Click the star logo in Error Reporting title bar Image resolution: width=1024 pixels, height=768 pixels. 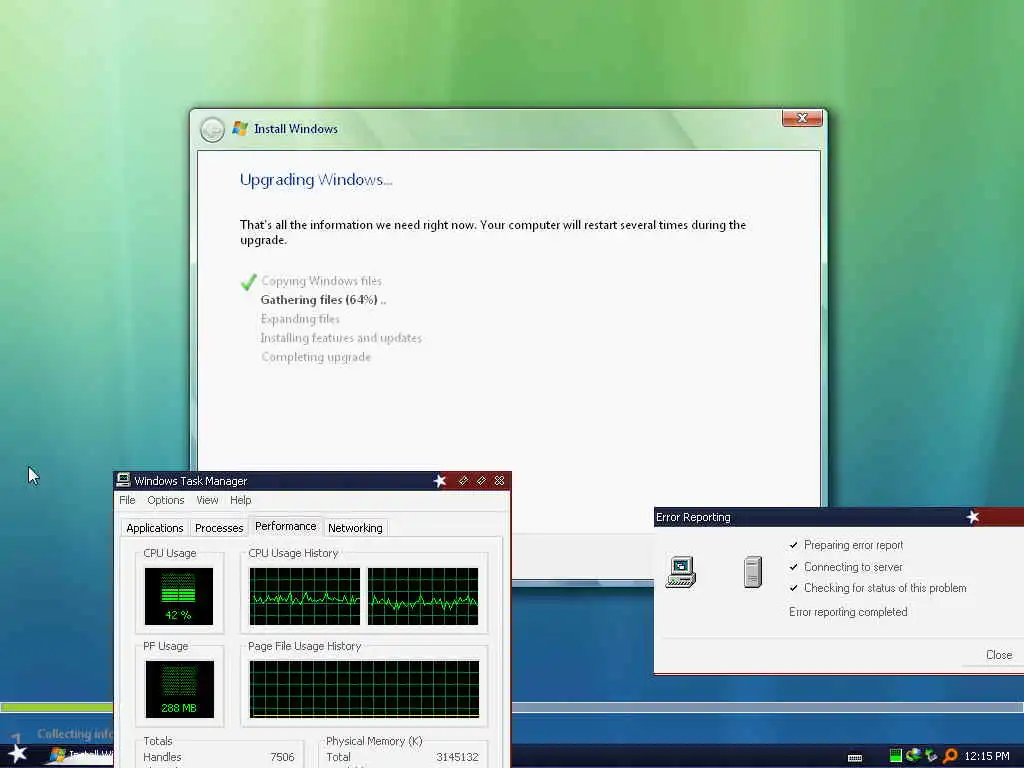pyautogui.click(x=972, y=517)
